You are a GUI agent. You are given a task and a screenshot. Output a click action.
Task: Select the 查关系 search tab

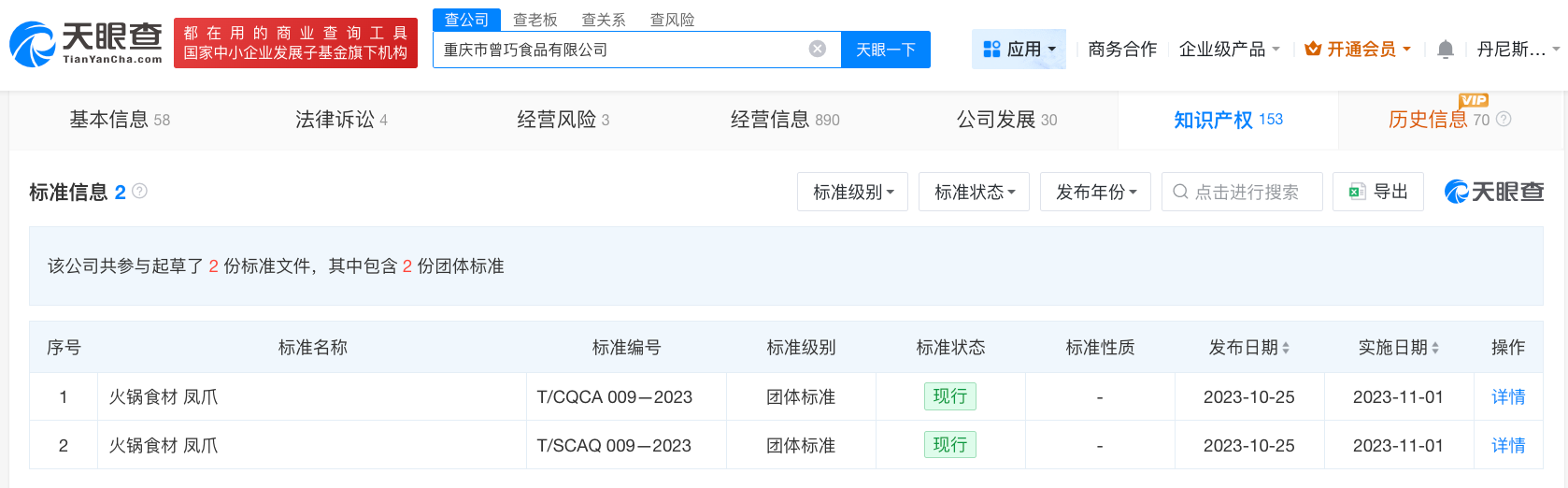coord(604,20)
